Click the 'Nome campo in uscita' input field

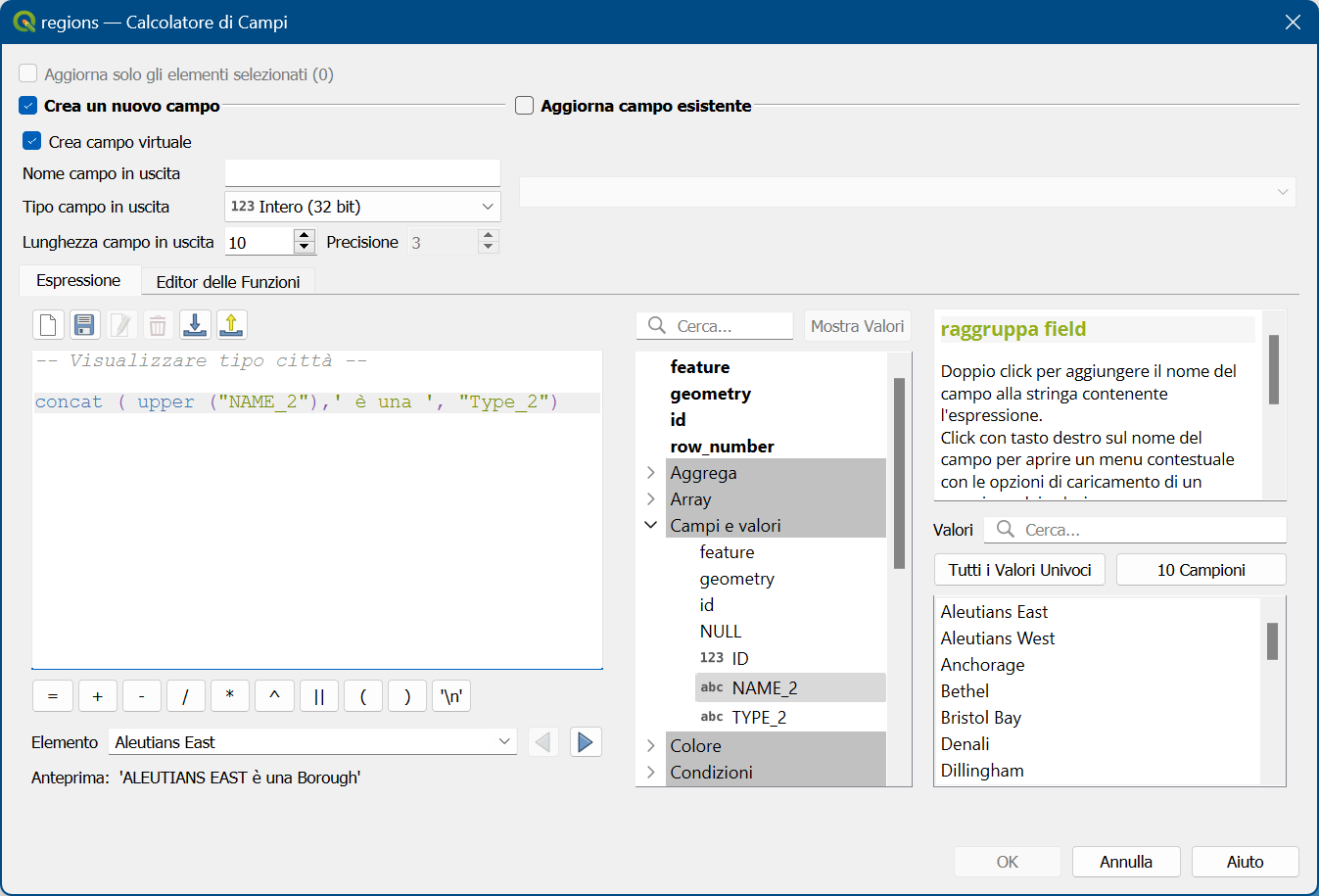coord(362,173)
